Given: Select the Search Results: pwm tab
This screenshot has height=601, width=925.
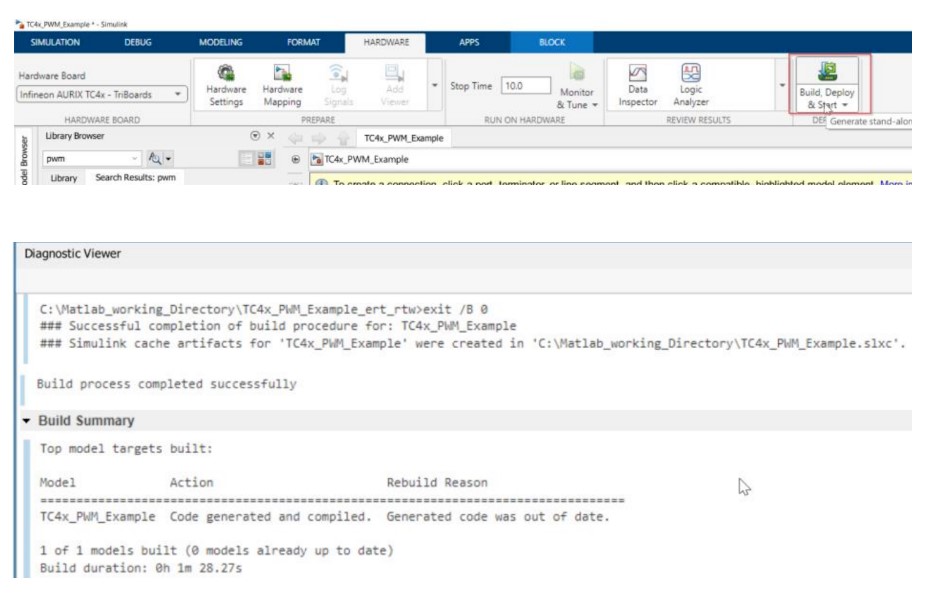Looking at the screenshot, I should pyautogui.click(x=135, y=178).
